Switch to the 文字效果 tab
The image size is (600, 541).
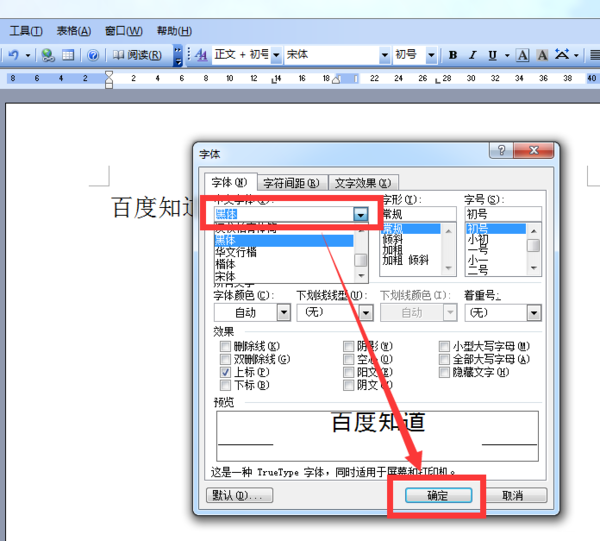363,183
